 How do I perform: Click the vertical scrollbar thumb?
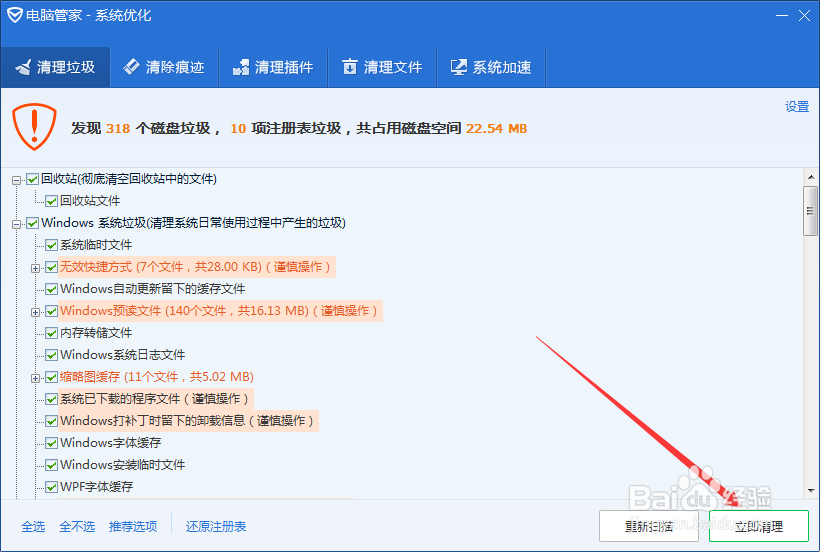click(811, 211)
